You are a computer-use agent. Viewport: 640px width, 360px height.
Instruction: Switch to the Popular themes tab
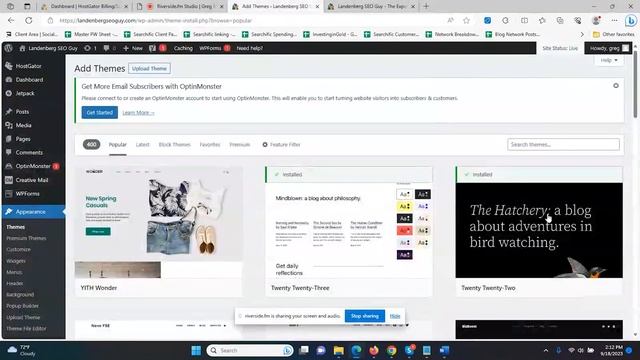(x=118, y=144)
